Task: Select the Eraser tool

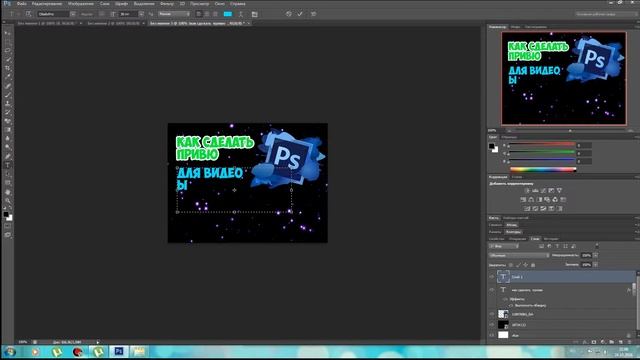Action: pyautogui.click(x=8, y=121)
